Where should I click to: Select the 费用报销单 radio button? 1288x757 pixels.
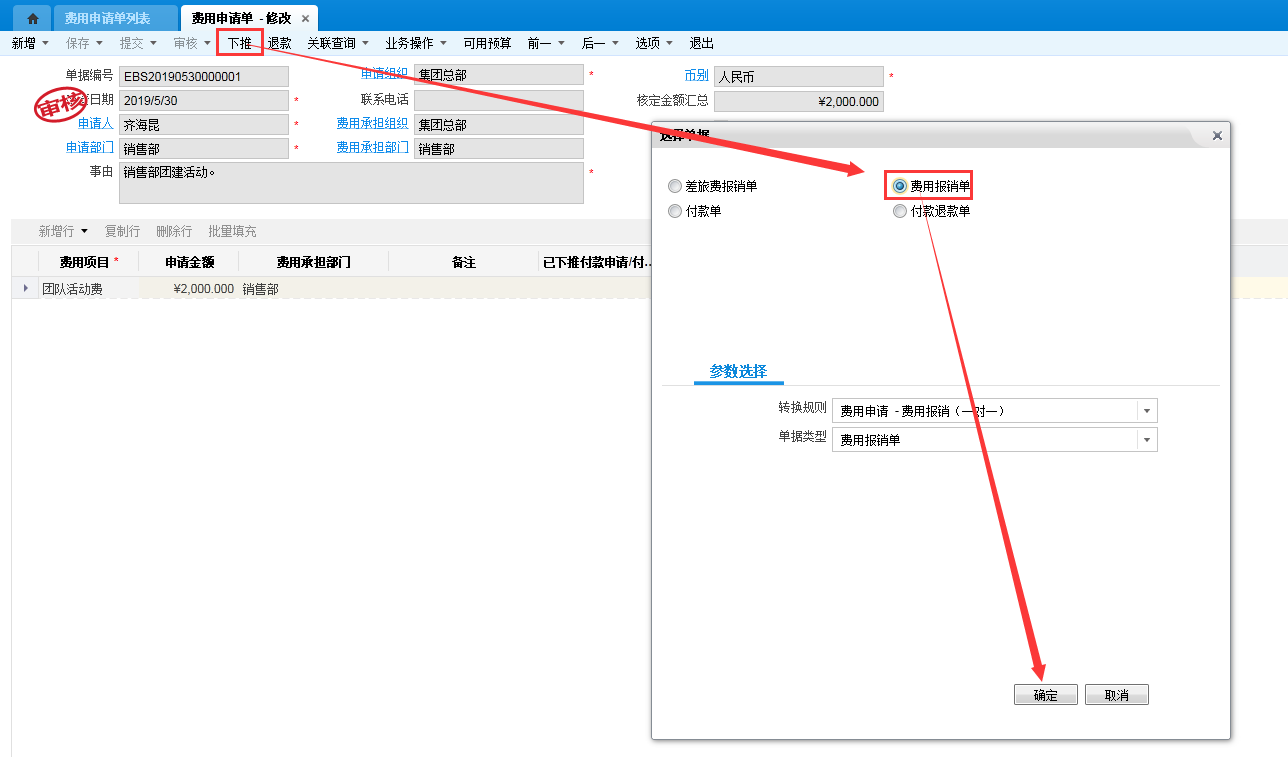pos(900,186)
